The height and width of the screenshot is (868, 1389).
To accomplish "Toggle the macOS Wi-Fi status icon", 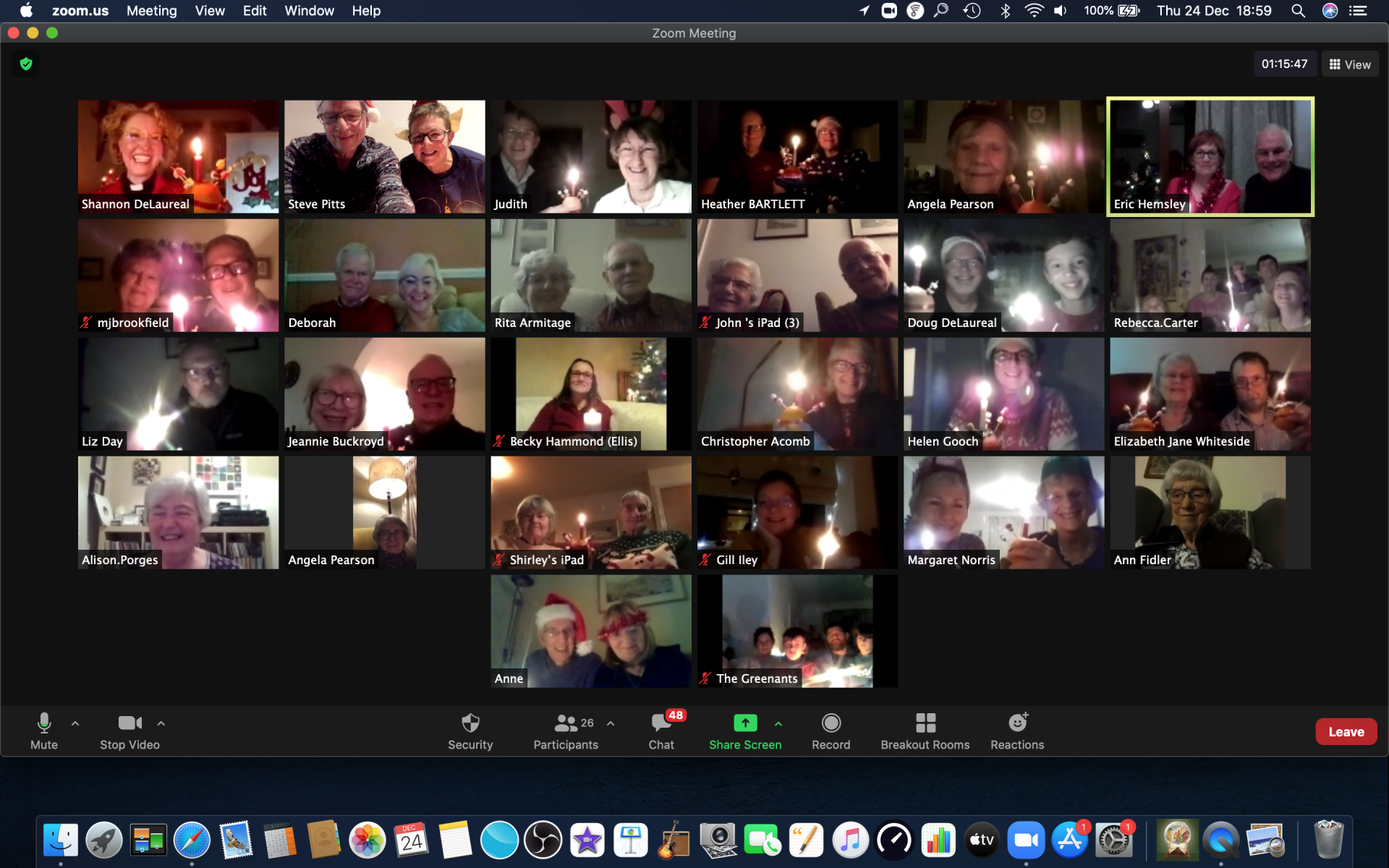I will tap(1034, 11).
